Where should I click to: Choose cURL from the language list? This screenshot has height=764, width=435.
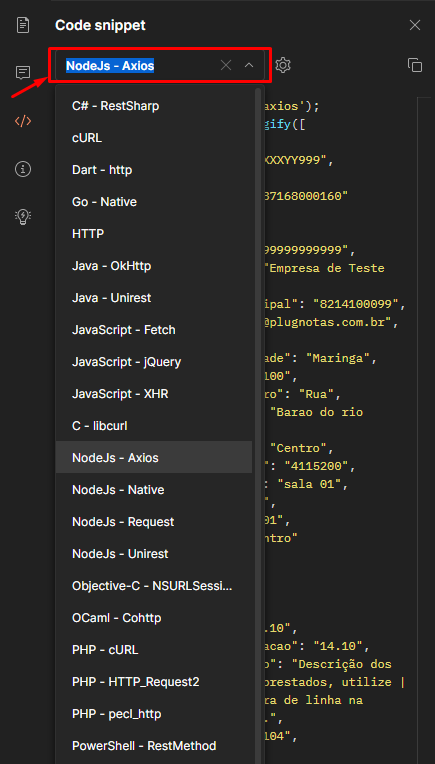[x=154, y=138]
